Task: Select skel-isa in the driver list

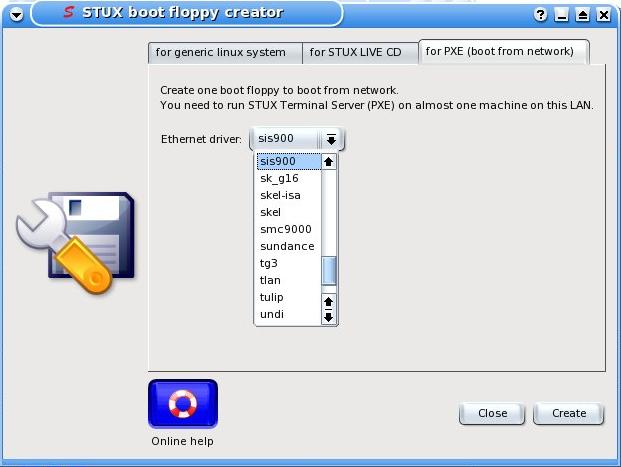Action: pyautogui.click(x=289, y=195)
